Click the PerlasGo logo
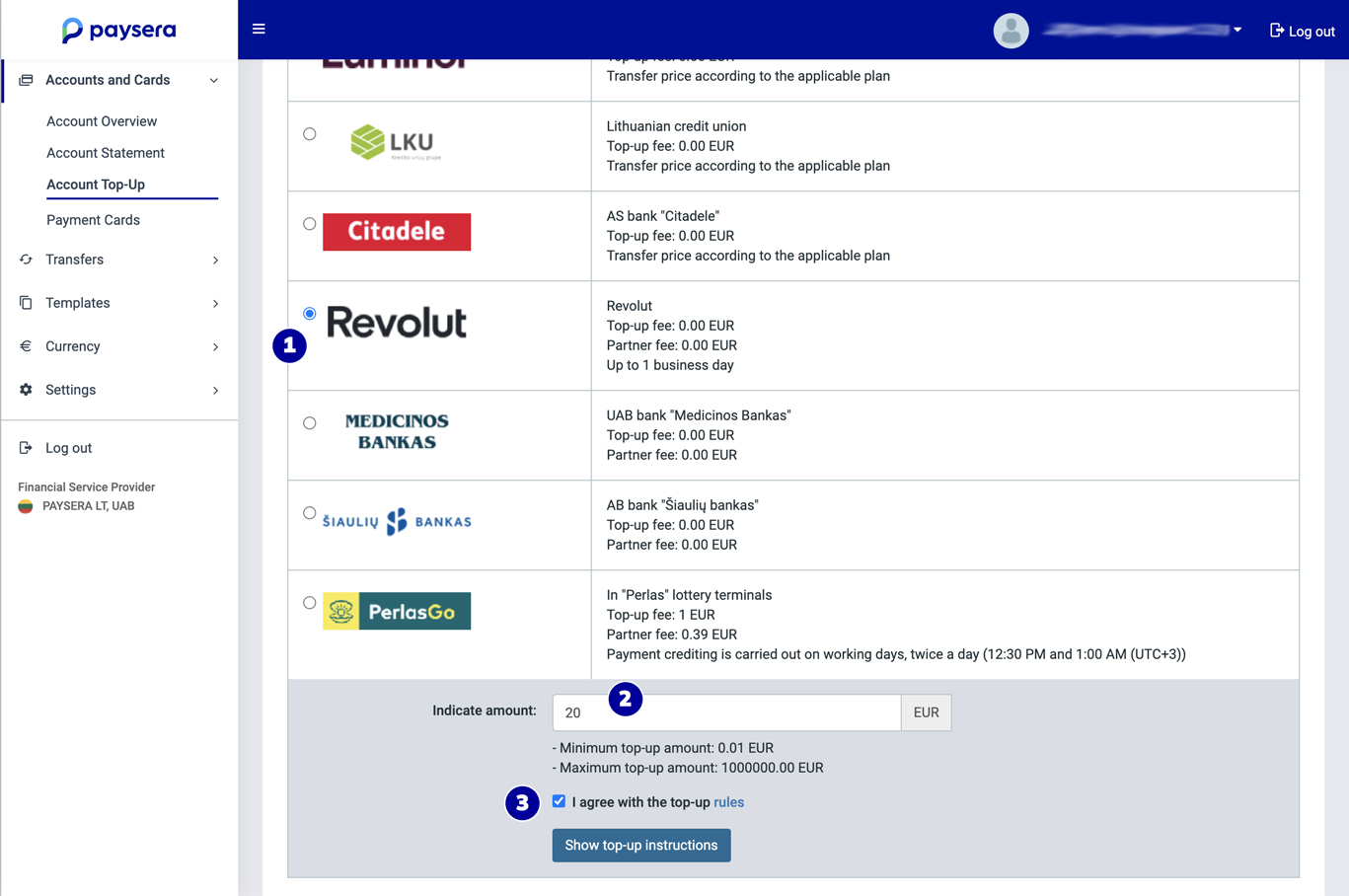The height and width of the screenshot is (896, 1349). 397,611
